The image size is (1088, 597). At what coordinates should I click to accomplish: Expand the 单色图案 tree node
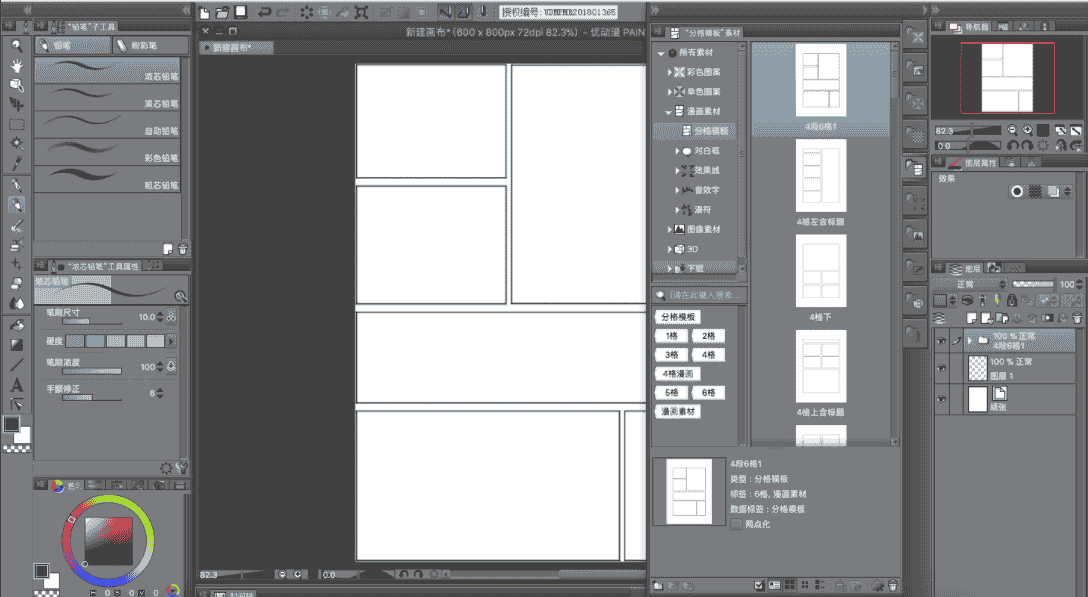670,92
